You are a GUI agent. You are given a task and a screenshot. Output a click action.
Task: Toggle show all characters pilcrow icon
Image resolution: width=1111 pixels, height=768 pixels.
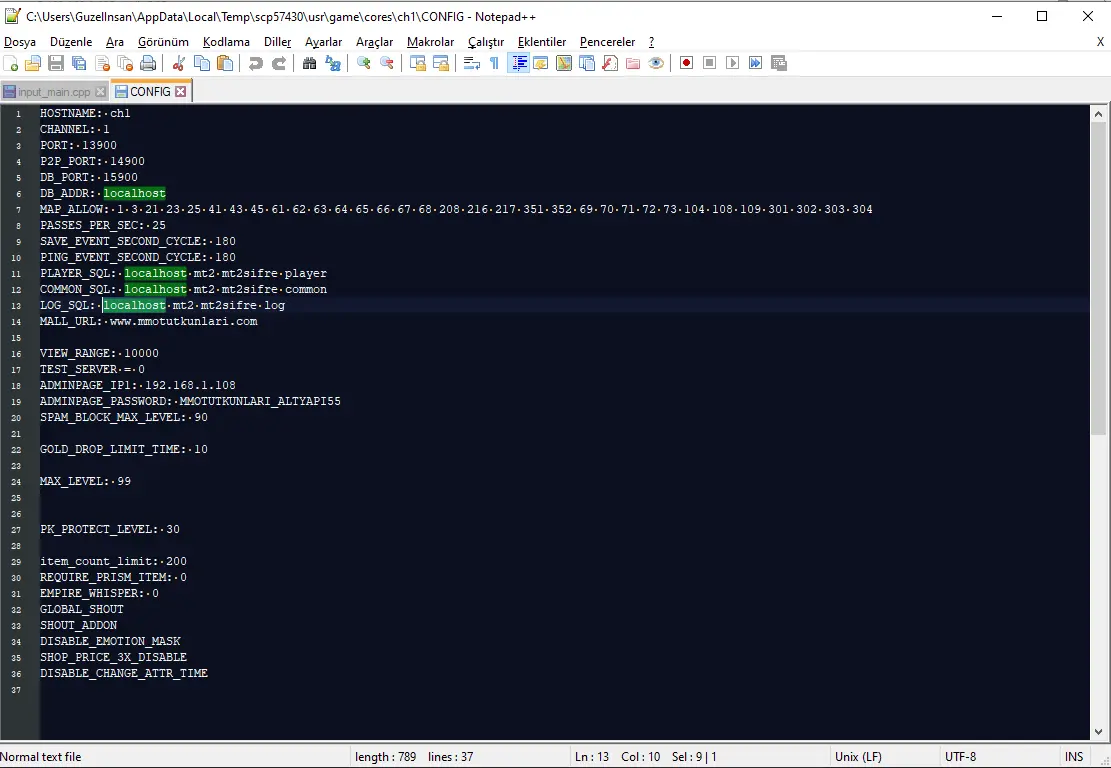tap(494, 63)
